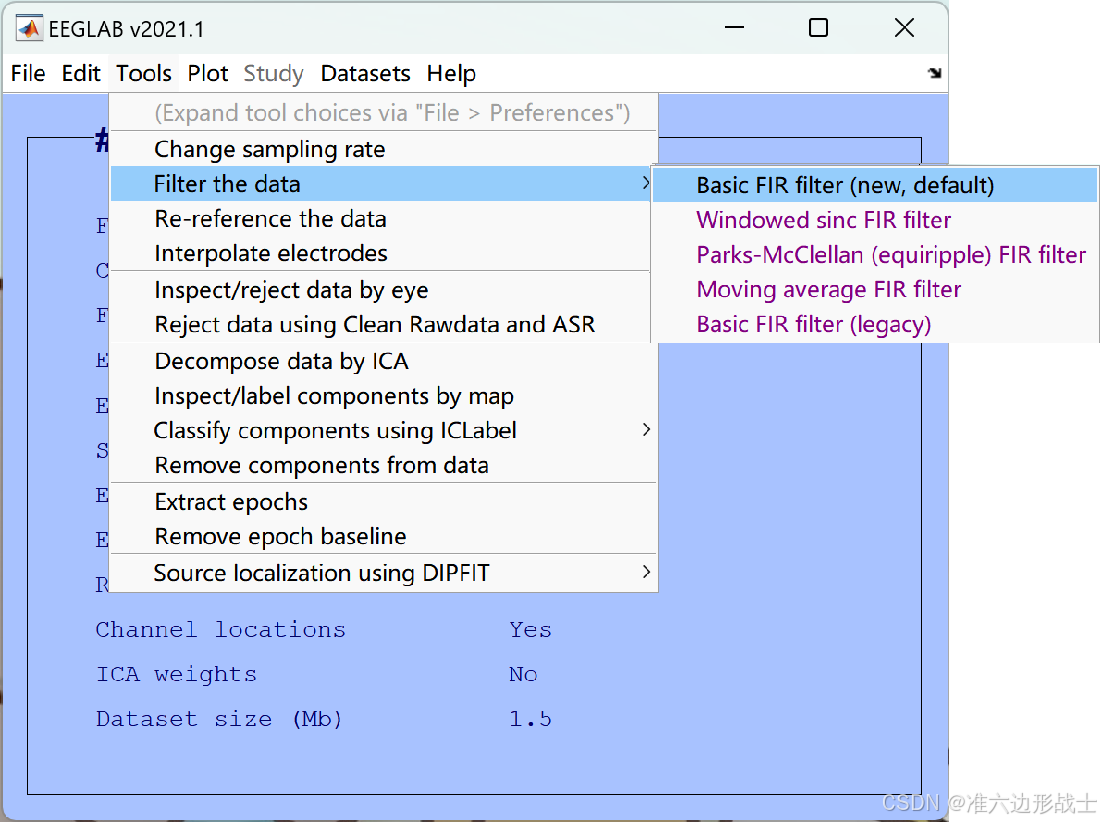Expand the DIPFIT submenu arrow
1101x823 pixels.
pyautogui.click(x=646, y=572)
